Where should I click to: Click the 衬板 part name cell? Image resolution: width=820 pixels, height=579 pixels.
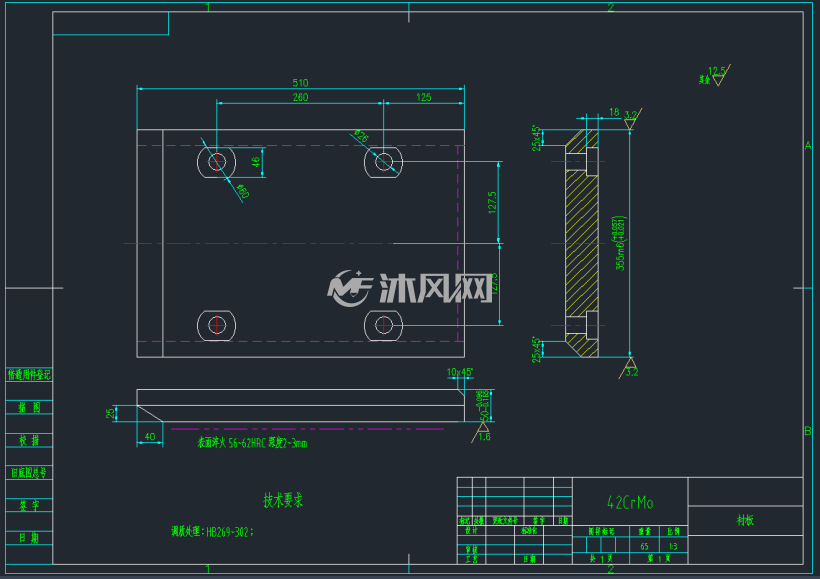coord(745,520)
